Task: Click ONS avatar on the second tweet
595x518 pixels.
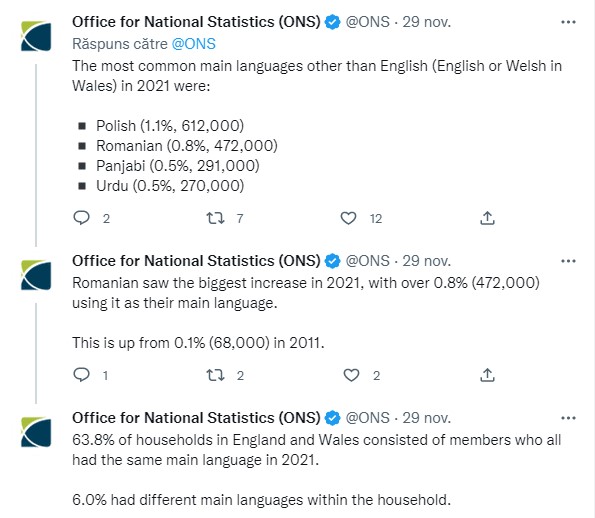Action: click(36, 275)
